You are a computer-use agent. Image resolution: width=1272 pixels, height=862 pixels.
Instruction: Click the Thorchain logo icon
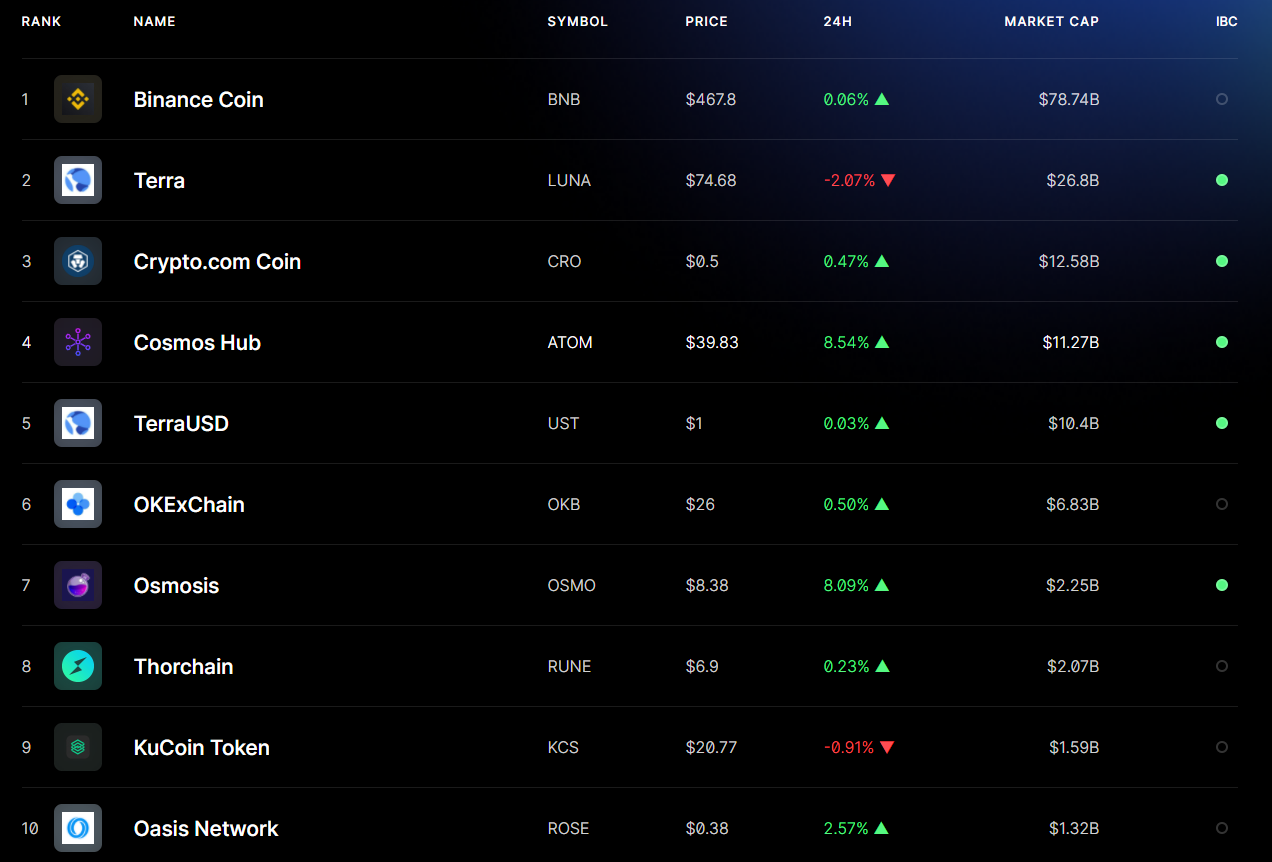(78, 666)
